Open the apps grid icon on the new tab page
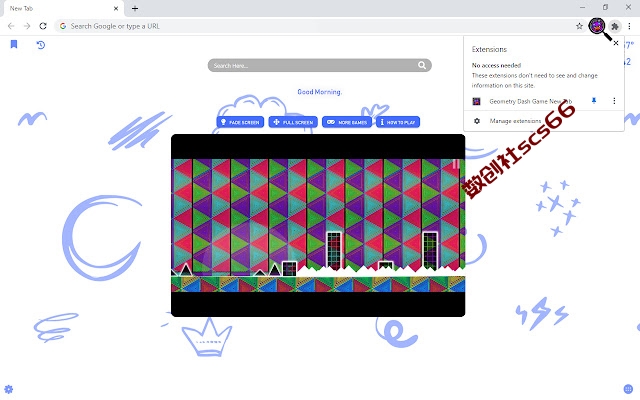The image size is (640, 400). coord(629,389)
